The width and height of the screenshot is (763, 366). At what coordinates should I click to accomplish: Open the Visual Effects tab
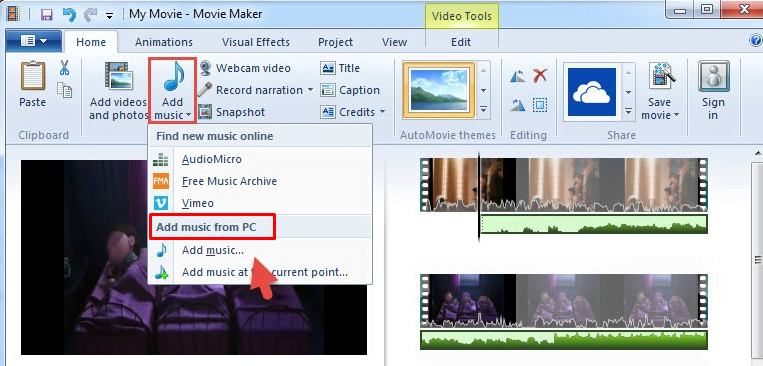point(256,42)
